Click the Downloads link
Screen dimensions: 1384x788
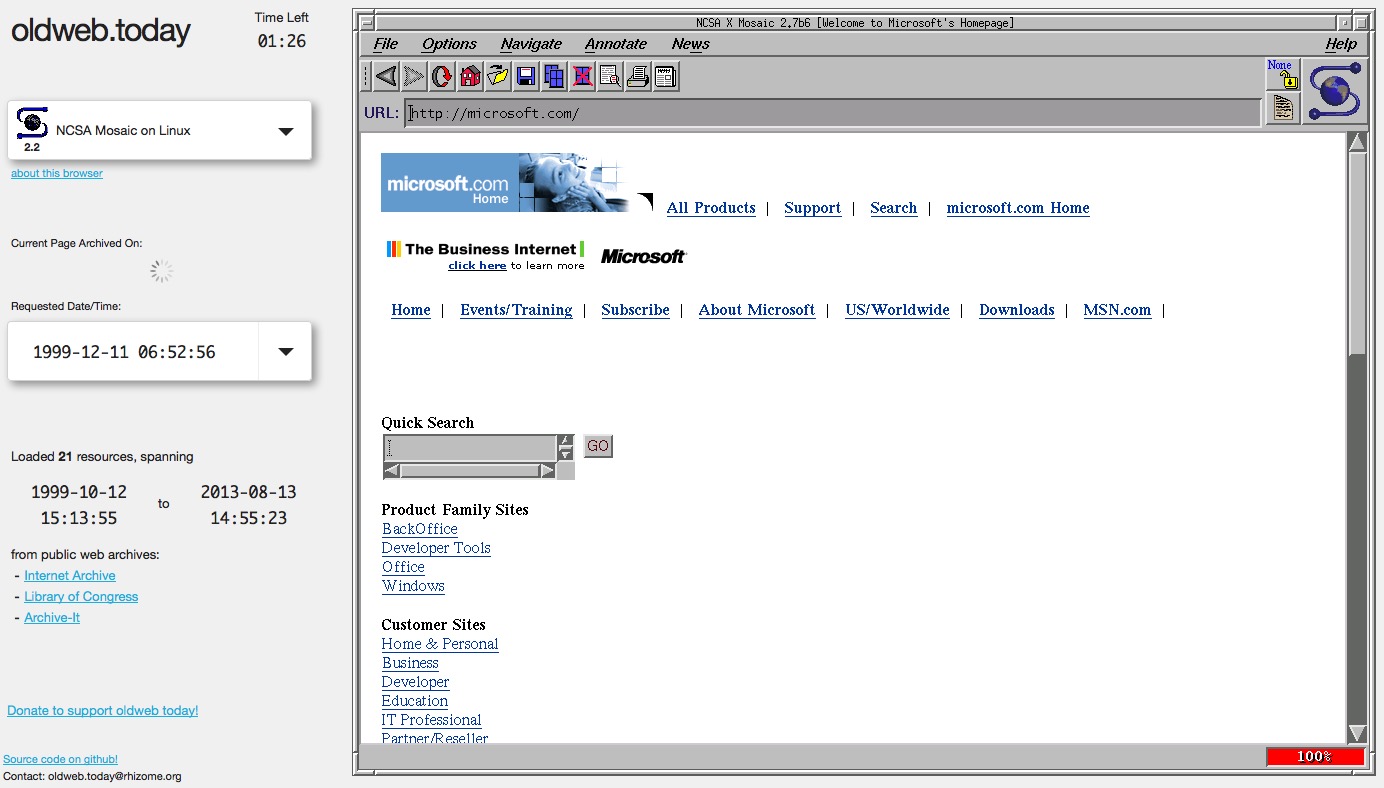point(1017,310)
